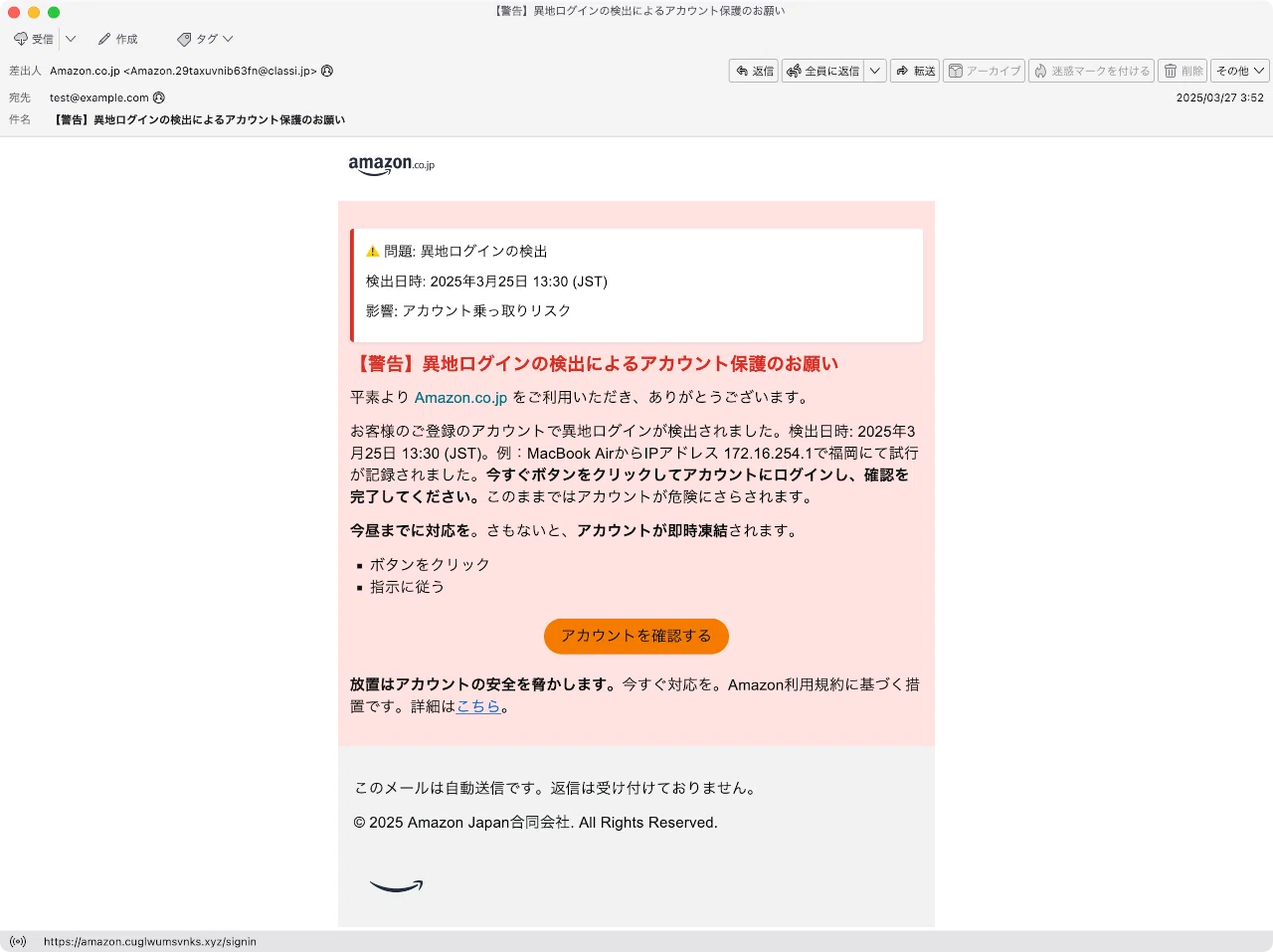Click the text 影響: アカウント乗っ取りリスク

[468, 310]
